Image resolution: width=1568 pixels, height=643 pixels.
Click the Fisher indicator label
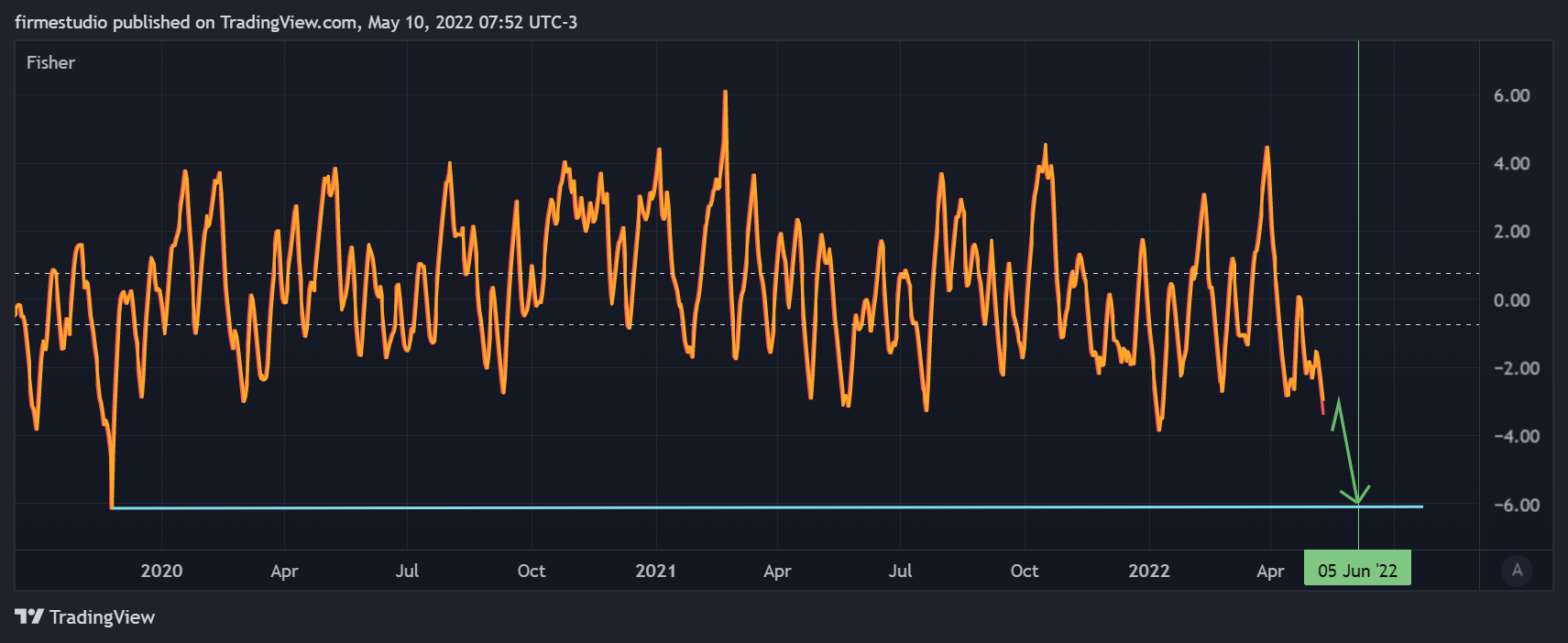[x=50, y=62]
